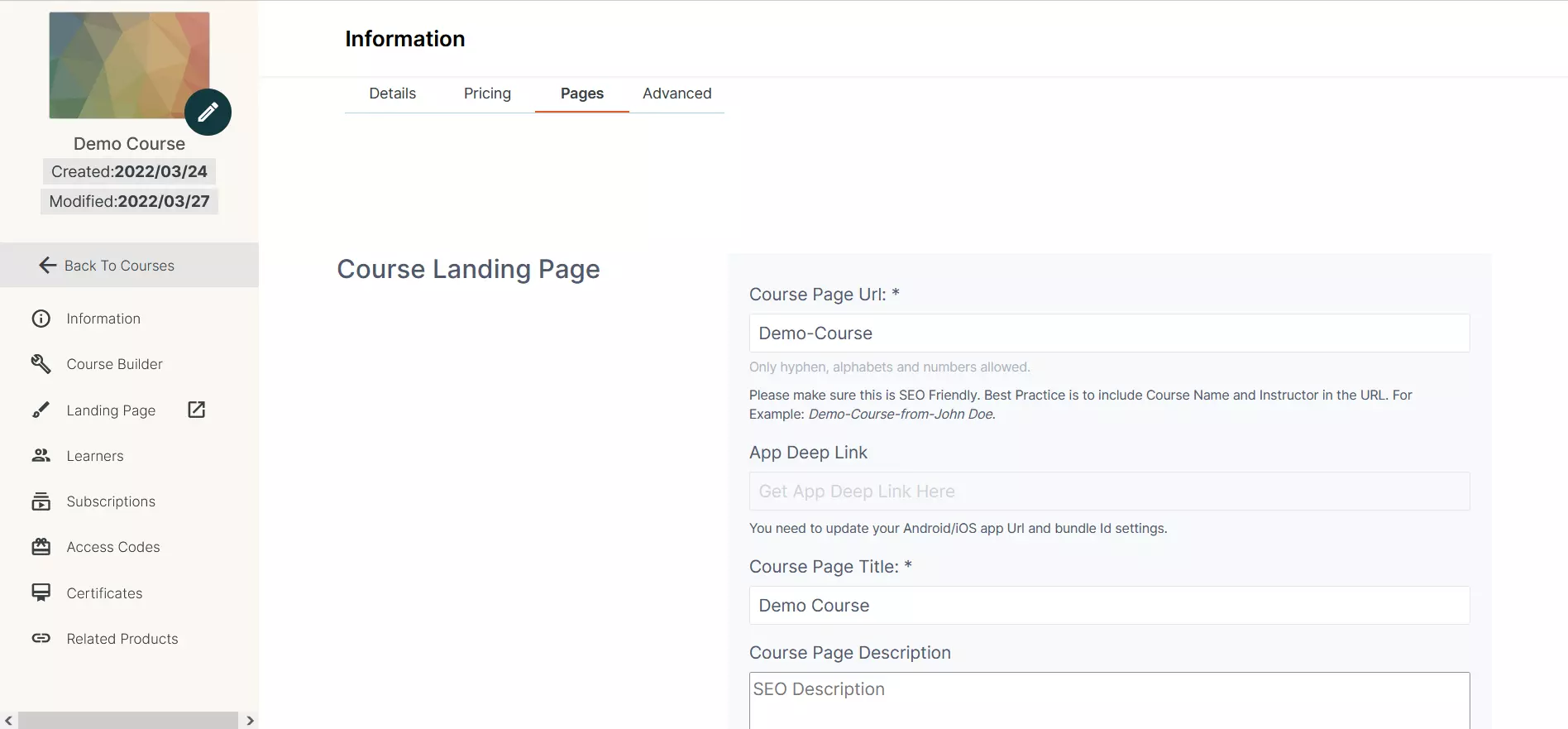Click the back arrow icon beside Back To Courses
The height and width of the screenshot is (729, 1568).
coord(48,266)
